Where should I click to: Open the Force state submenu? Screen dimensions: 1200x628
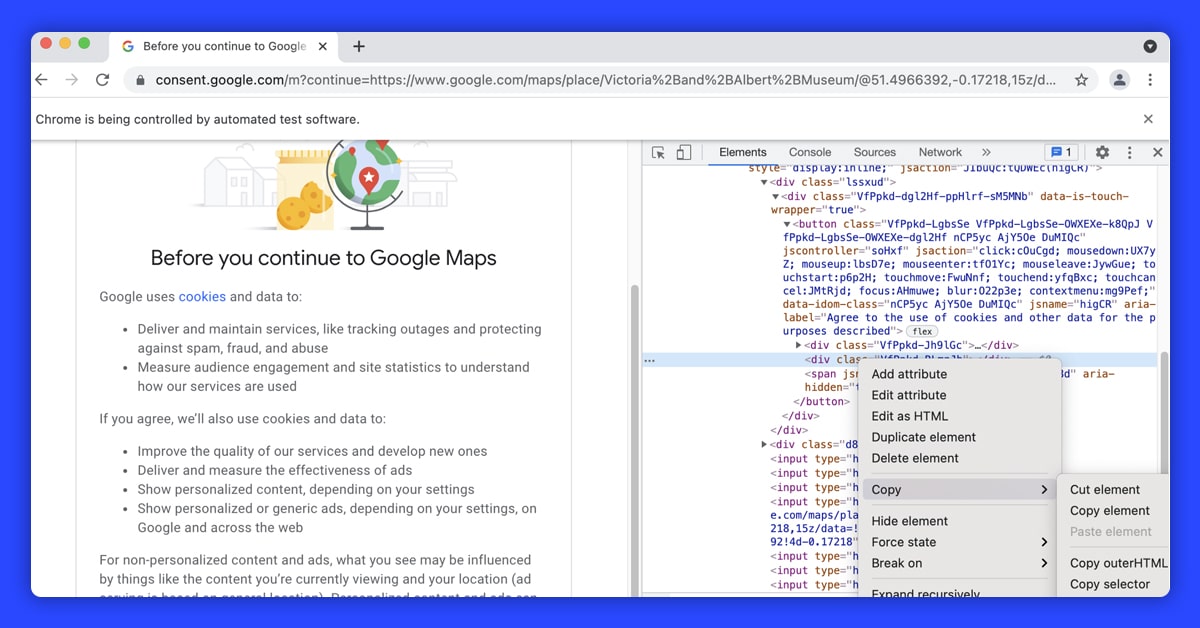click(x=959, y=542)
